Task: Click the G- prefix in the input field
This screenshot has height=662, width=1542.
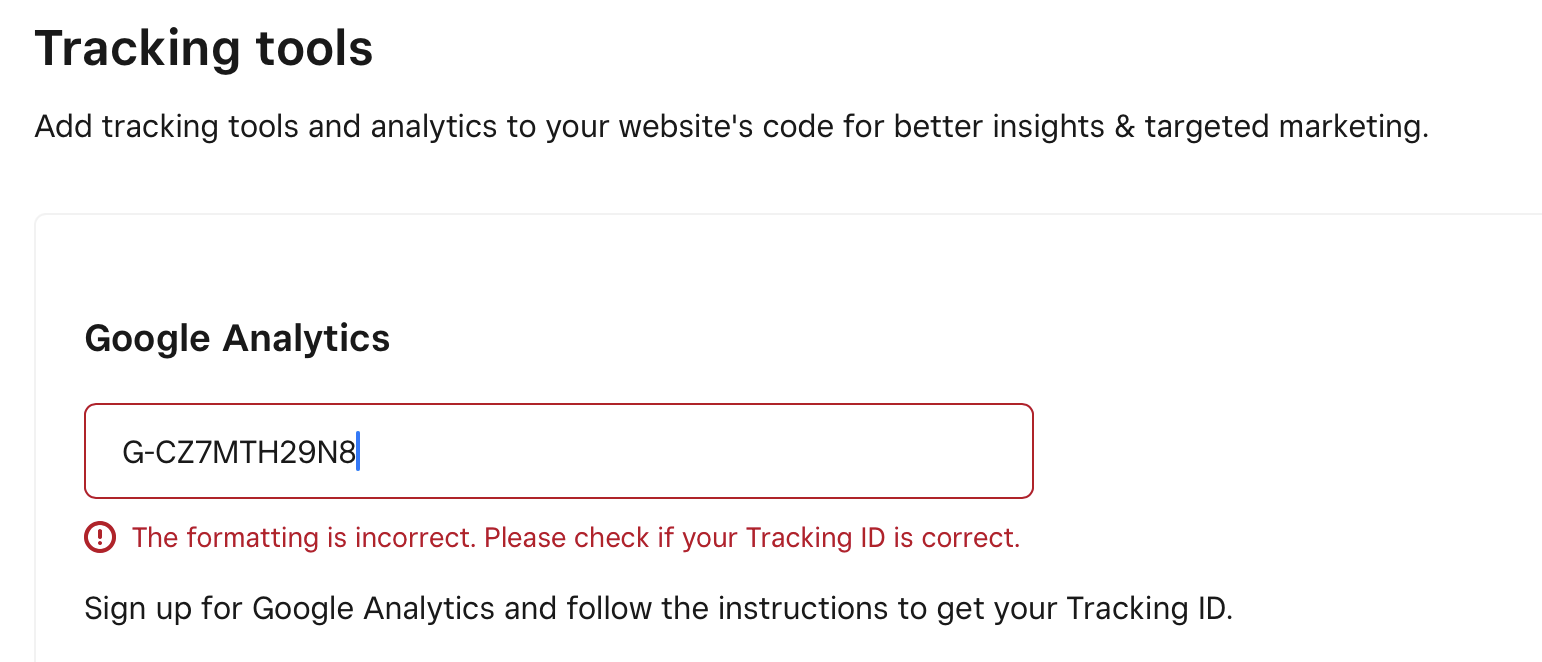Action: (140, 451)
